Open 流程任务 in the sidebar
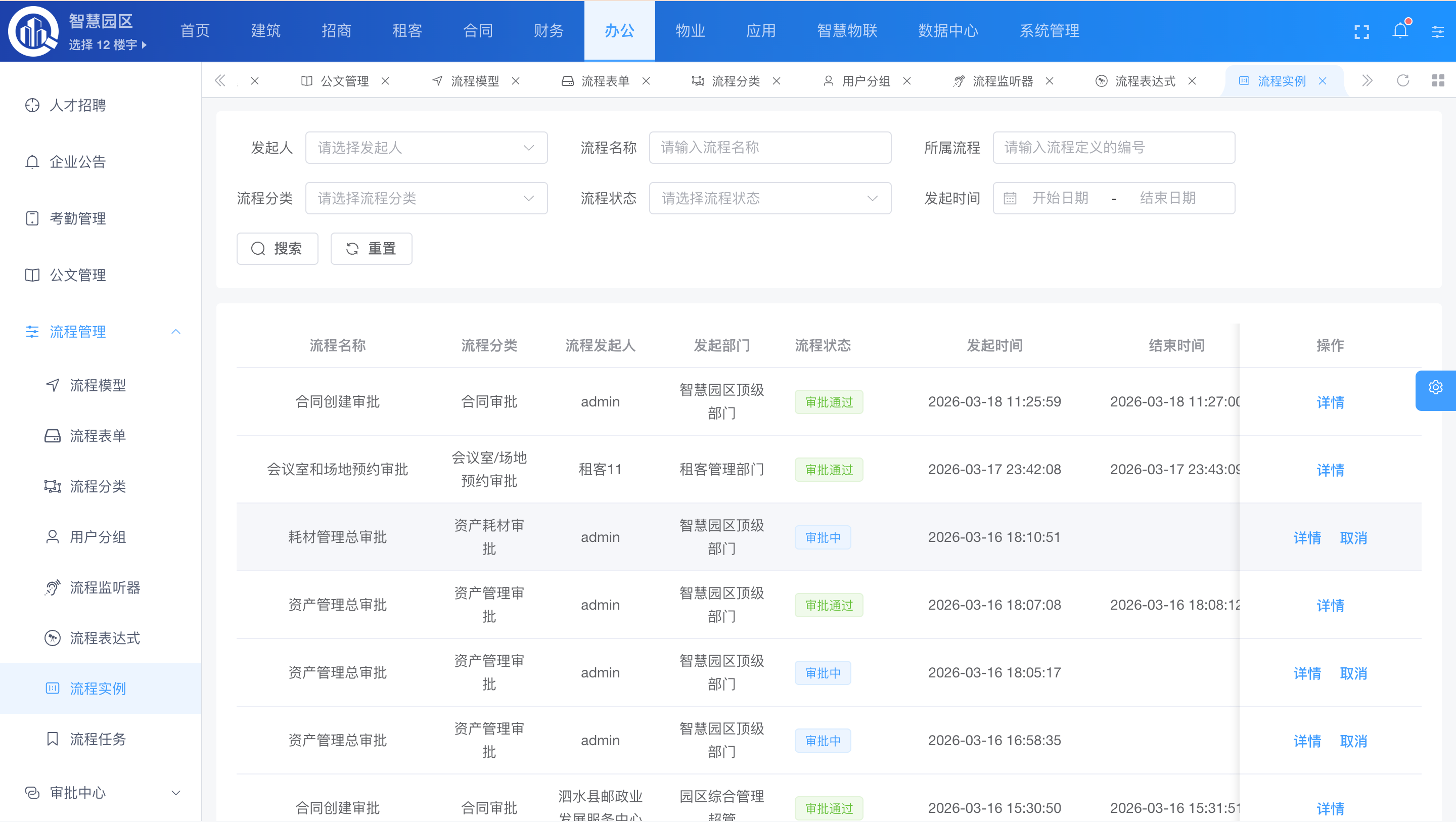The height and width of the screenshot is (822, 1456). [98, 739]
